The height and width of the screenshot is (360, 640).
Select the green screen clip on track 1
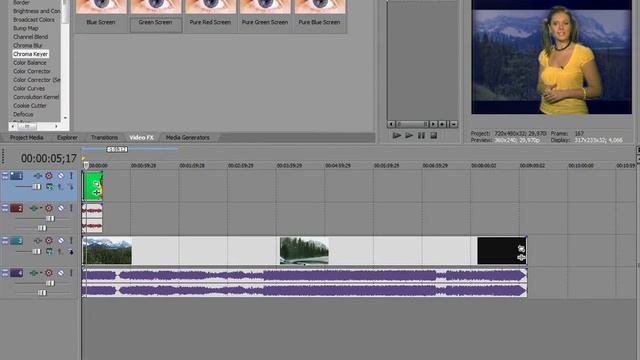point(92,186)
